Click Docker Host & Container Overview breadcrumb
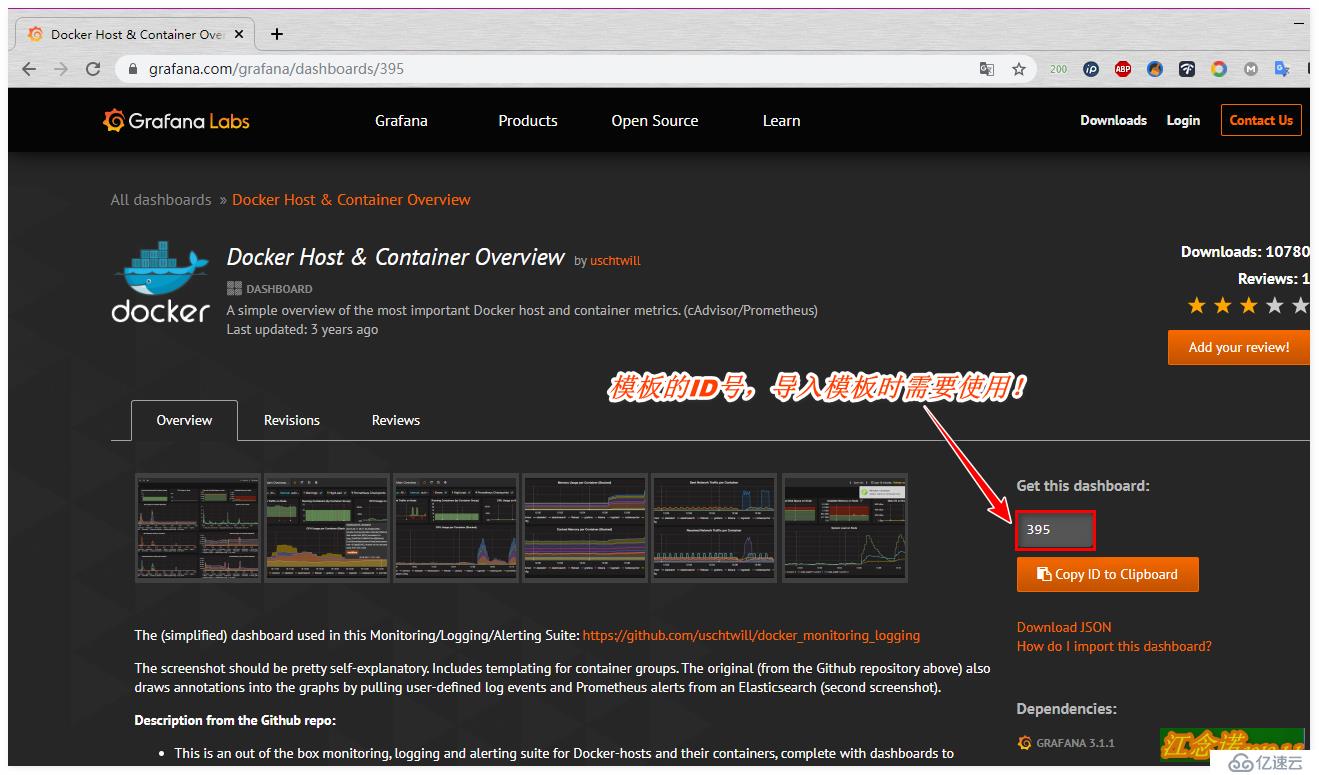The height and width of the screenshot is (775, 1319). [351, 200]
